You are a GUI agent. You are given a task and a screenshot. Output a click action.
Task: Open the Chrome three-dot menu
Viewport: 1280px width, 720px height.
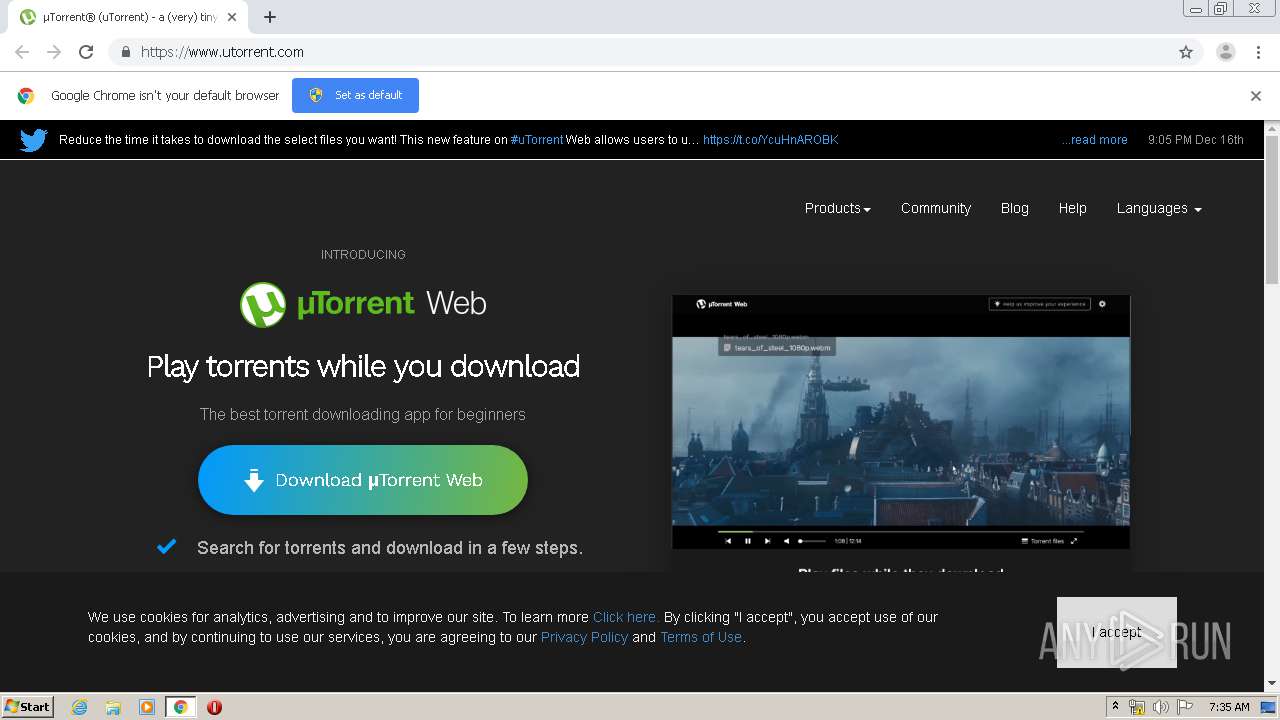[x=1258, y=52]
